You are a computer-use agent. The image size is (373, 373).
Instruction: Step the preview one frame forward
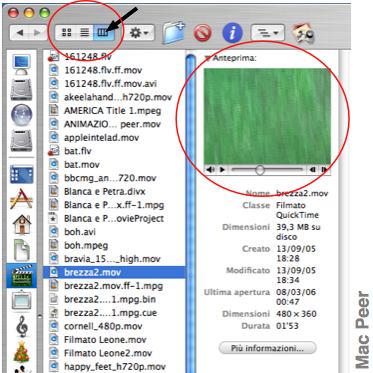click(325, 170)
